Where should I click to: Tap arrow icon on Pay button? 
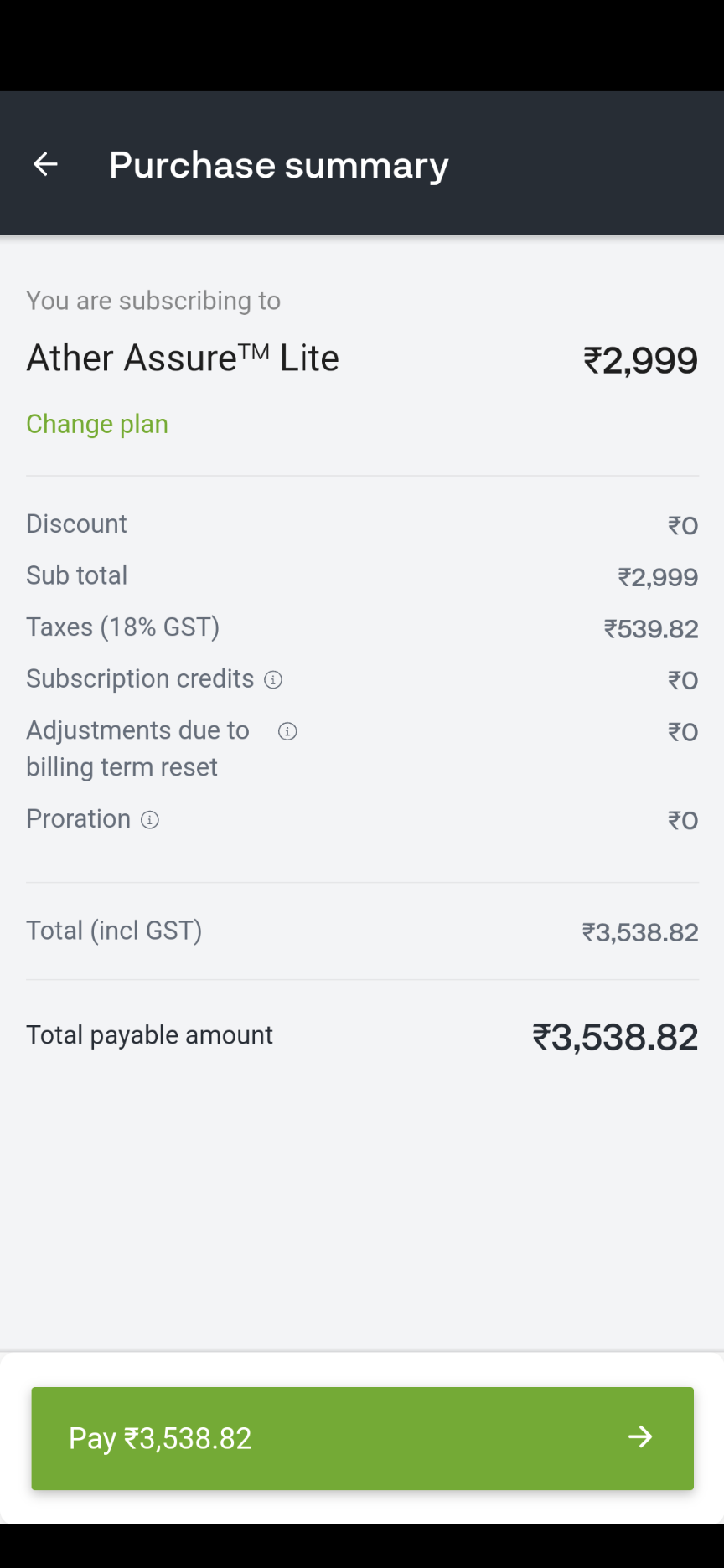640,1437
